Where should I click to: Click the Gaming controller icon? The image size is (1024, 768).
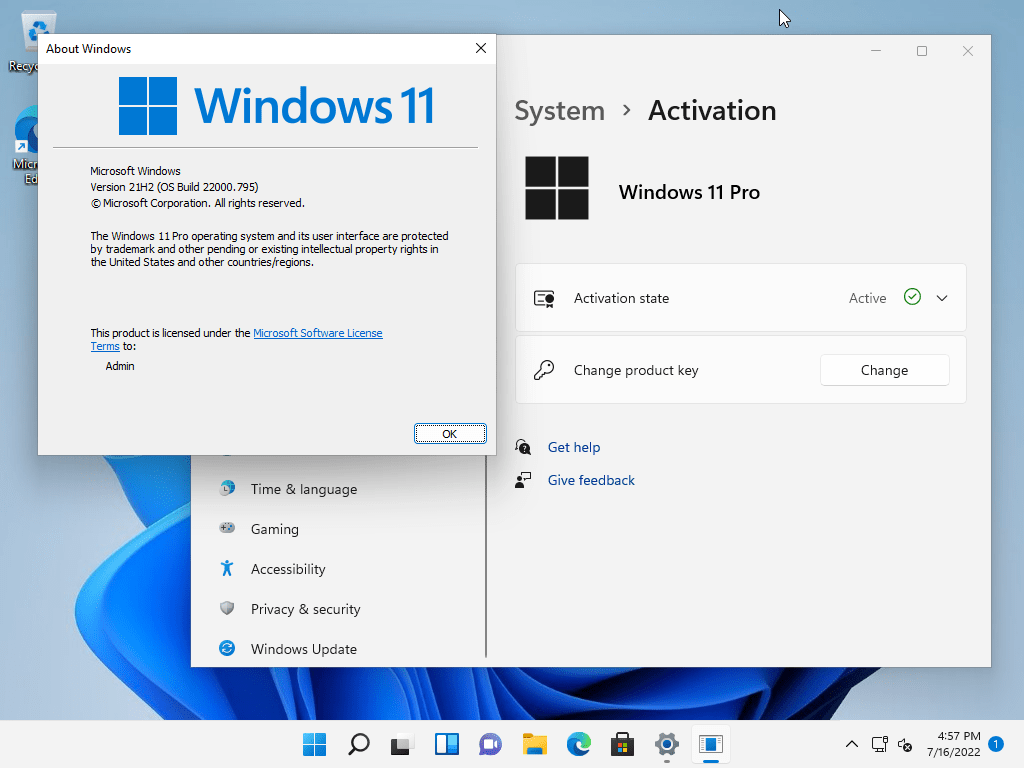pyautogui.click(x=227, y=528)
